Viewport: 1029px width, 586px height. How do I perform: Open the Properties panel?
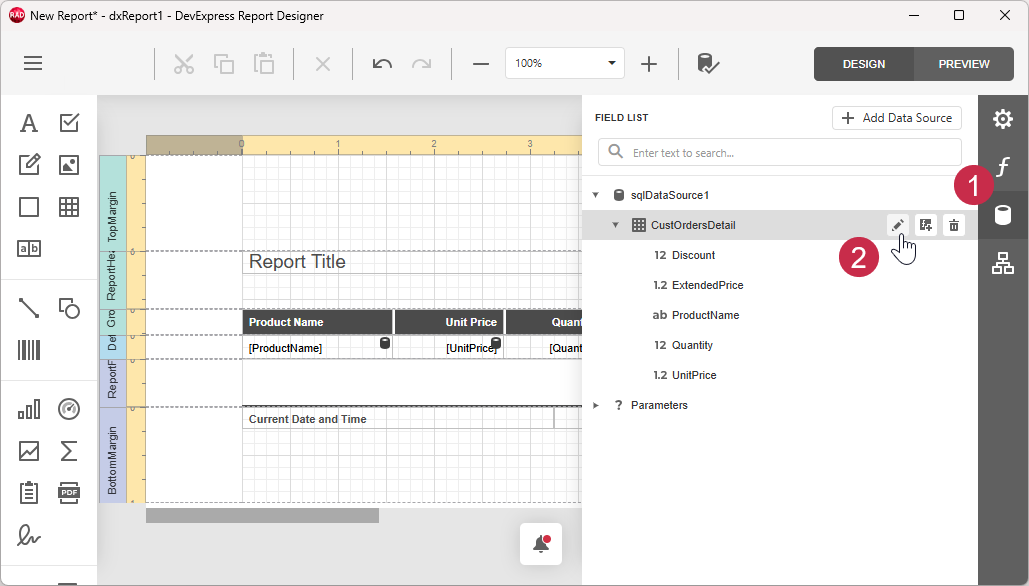coord(1003,118)
